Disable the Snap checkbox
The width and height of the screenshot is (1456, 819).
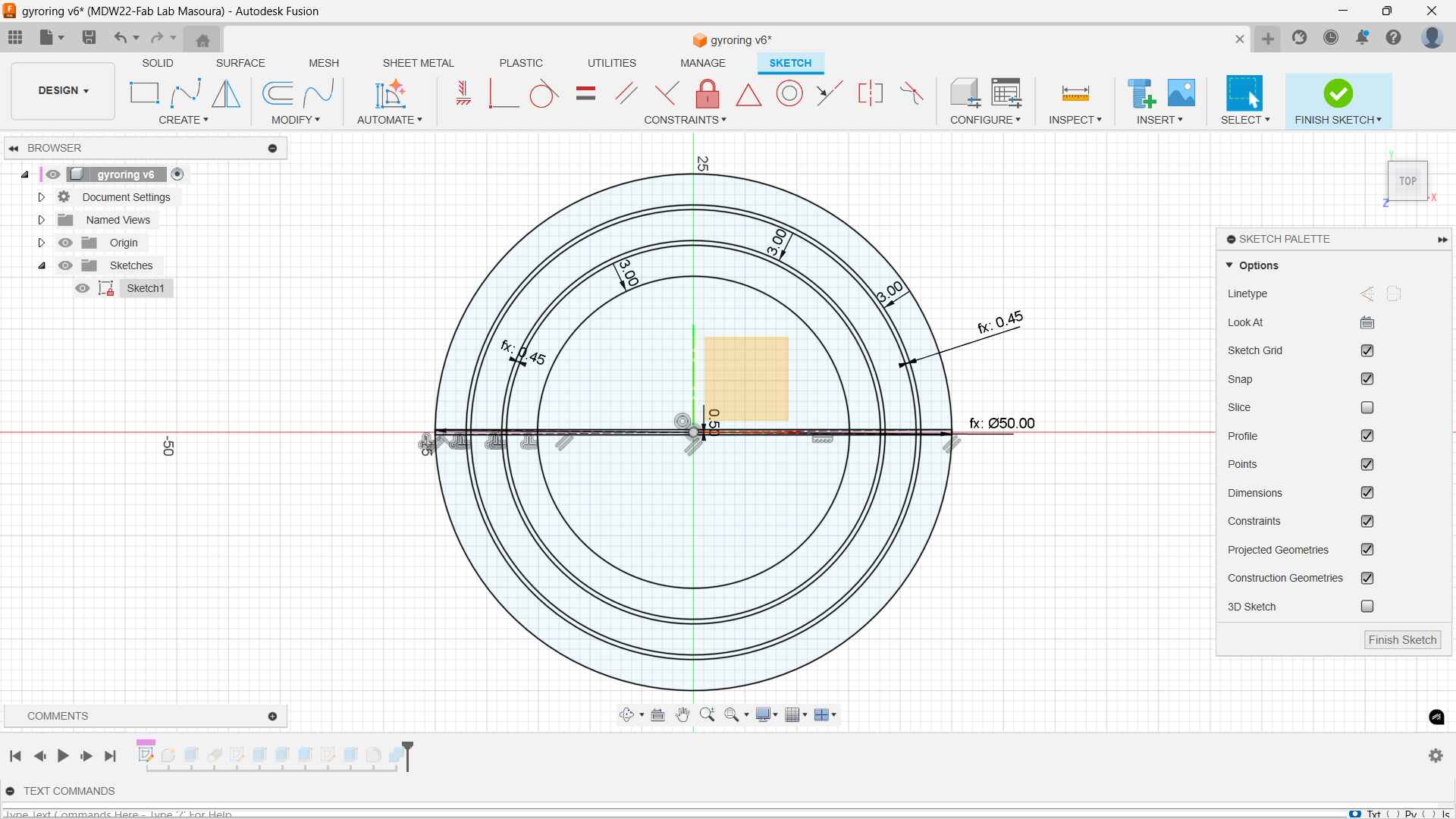click(1367, 379)
